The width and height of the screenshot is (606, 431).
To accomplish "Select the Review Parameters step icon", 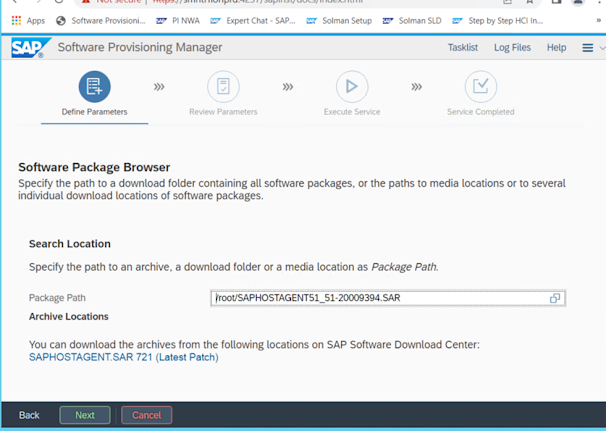I will coord(223,87).
